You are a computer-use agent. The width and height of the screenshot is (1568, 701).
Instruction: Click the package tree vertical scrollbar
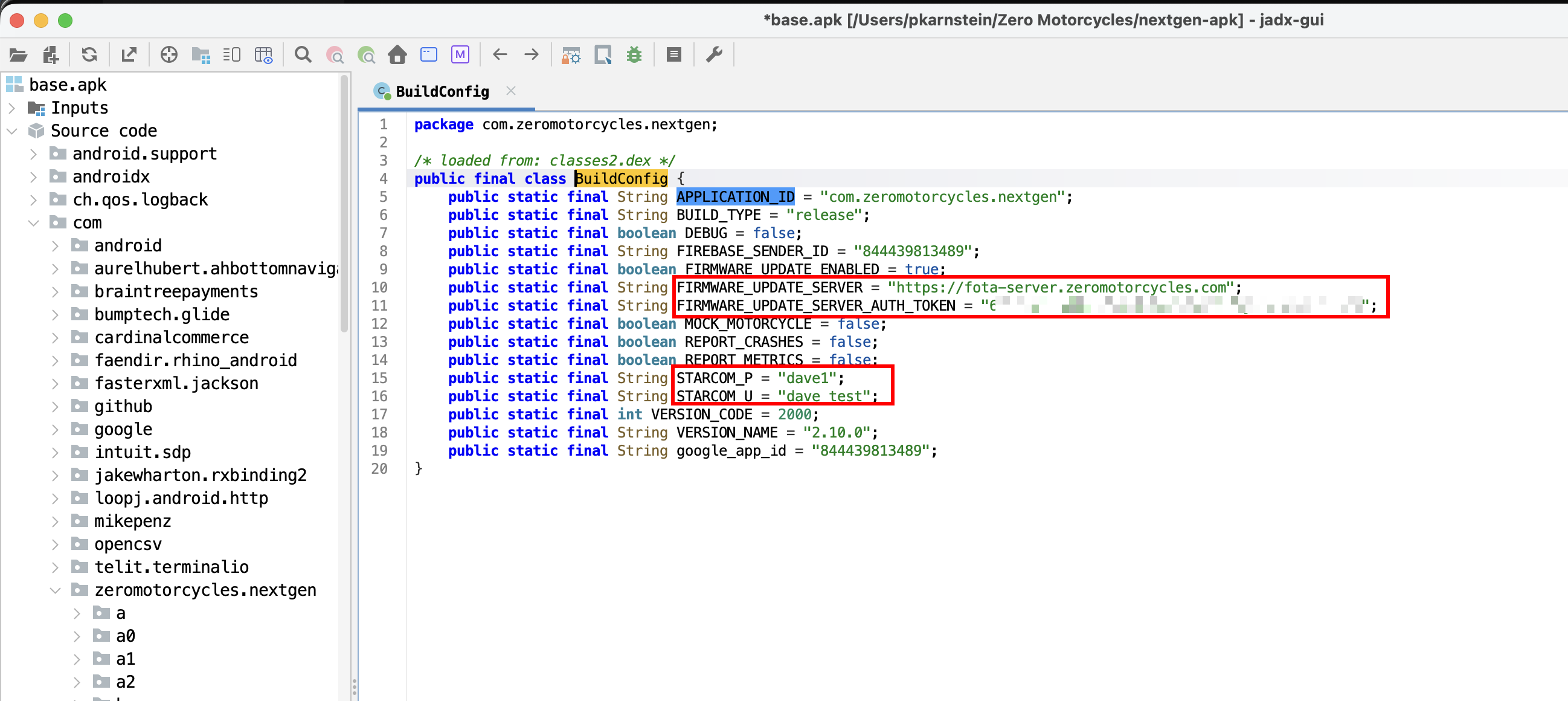coord(344,205)
